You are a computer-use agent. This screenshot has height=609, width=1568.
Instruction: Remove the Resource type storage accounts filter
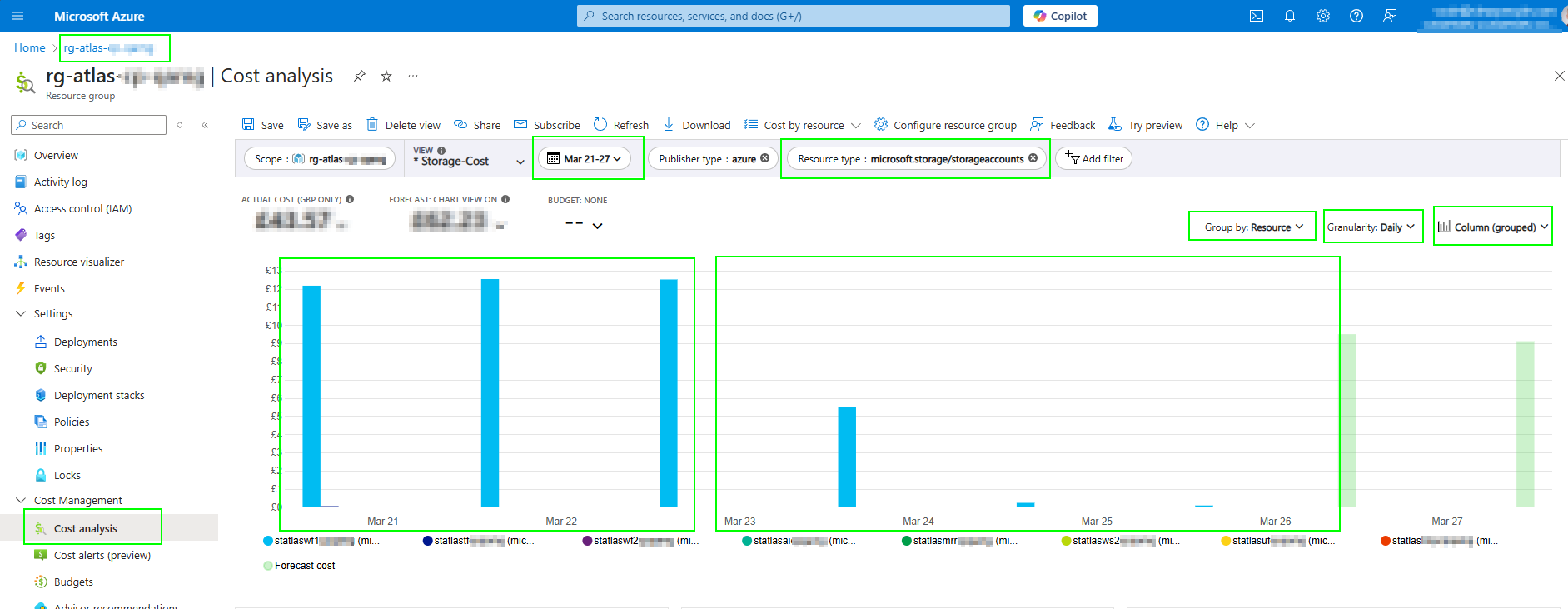(x=1033, y=158)
